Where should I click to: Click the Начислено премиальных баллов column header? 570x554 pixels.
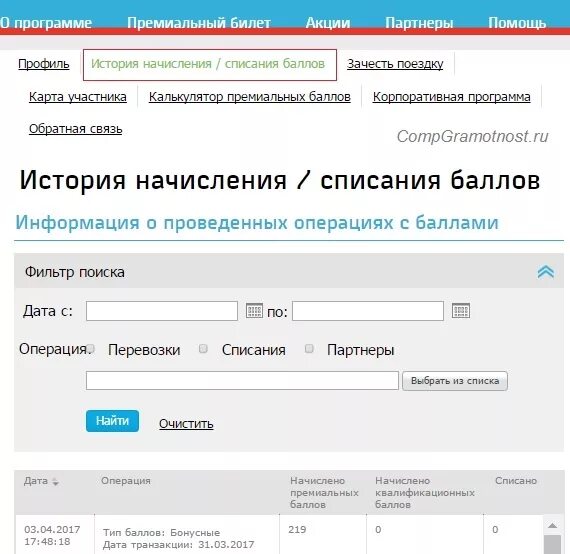click(324, 493)
